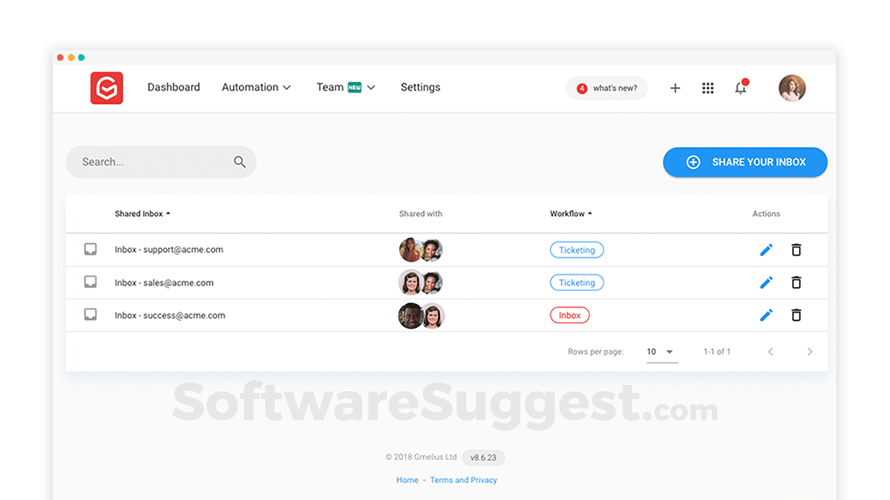This screenshot has height=500, width=890.
Task: View shared users for success@acme.com
Action: [x=421, y=316]
